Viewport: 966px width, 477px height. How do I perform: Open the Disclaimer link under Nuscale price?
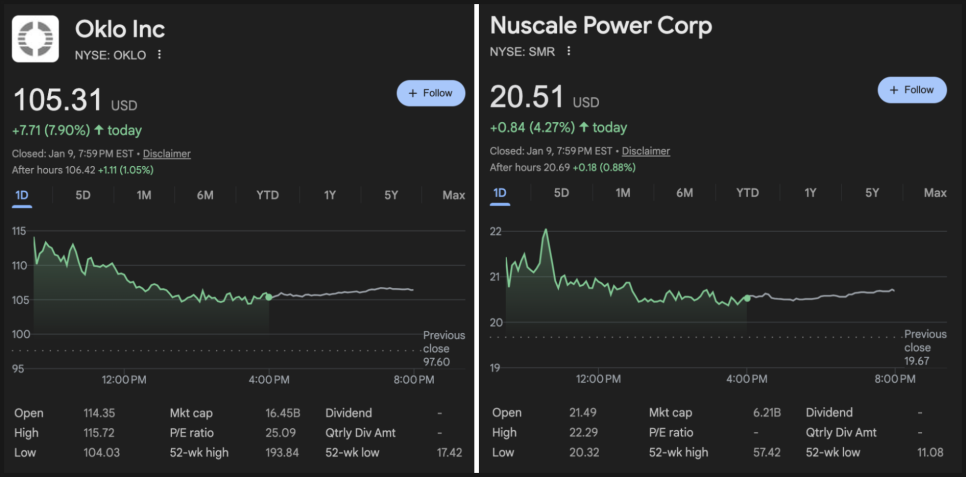point(646,151)
